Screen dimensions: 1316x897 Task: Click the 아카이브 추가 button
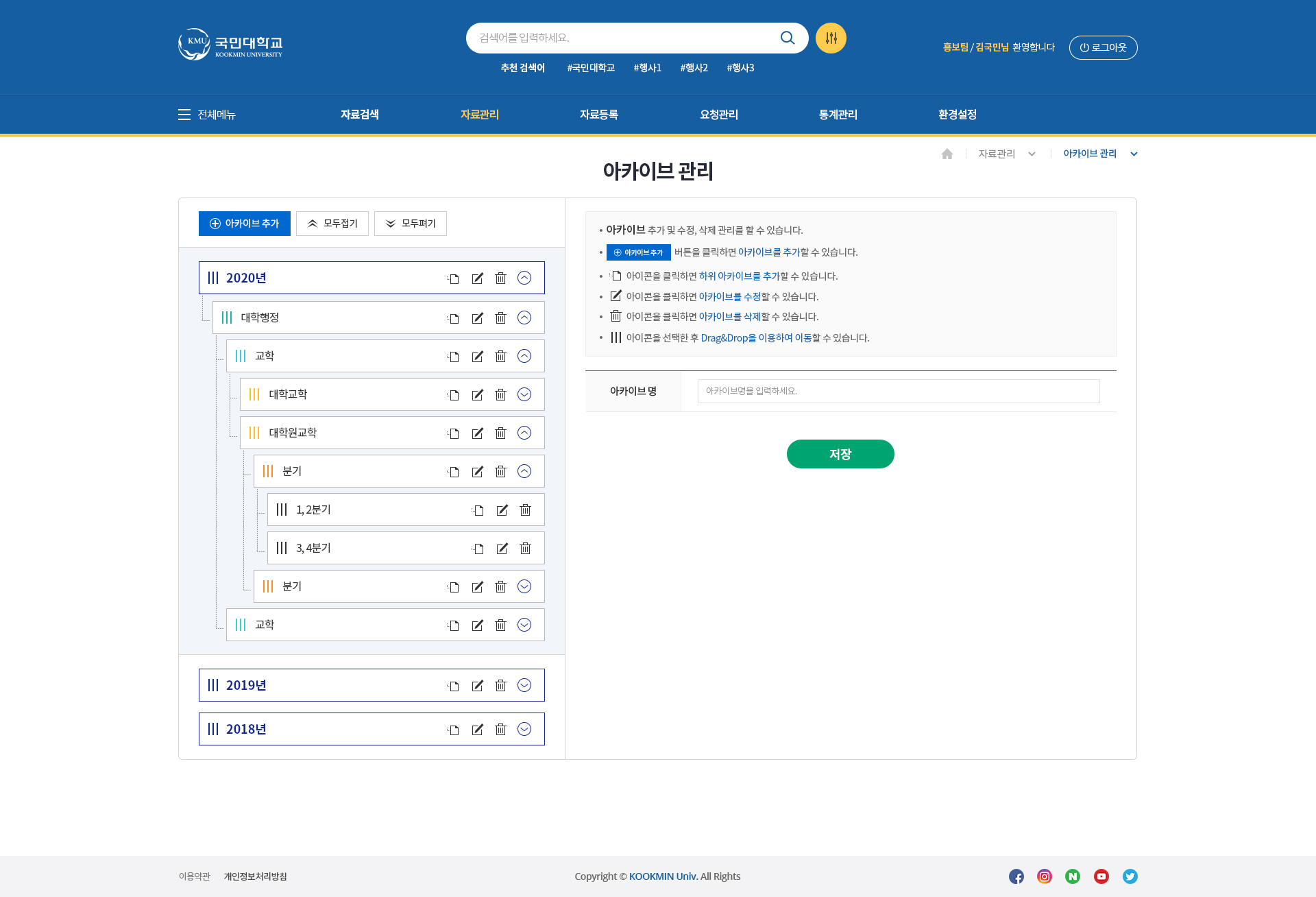(245, 223)
